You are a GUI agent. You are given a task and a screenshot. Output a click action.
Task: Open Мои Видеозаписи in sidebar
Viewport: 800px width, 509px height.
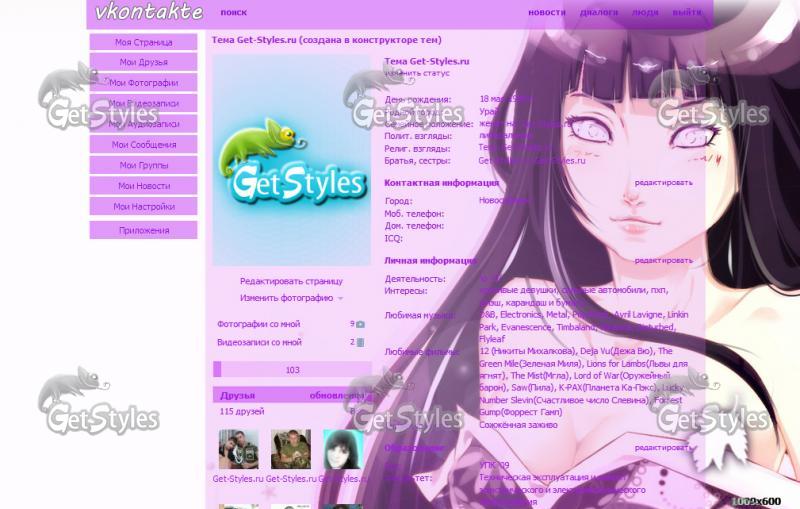(x=143, y=103)
